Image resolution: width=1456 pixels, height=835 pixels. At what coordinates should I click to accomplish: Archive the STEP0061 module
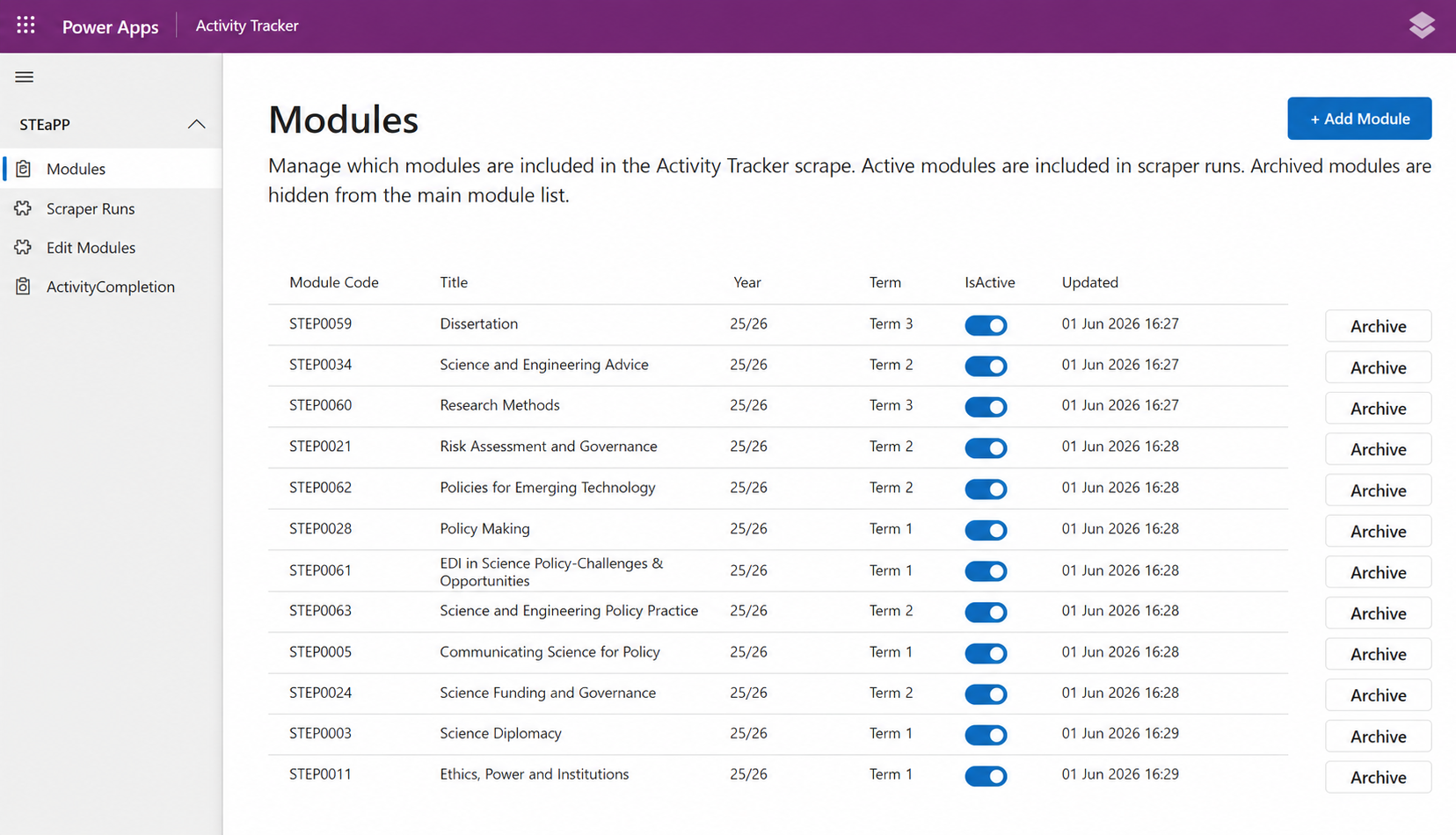(x=1378, y=572)
